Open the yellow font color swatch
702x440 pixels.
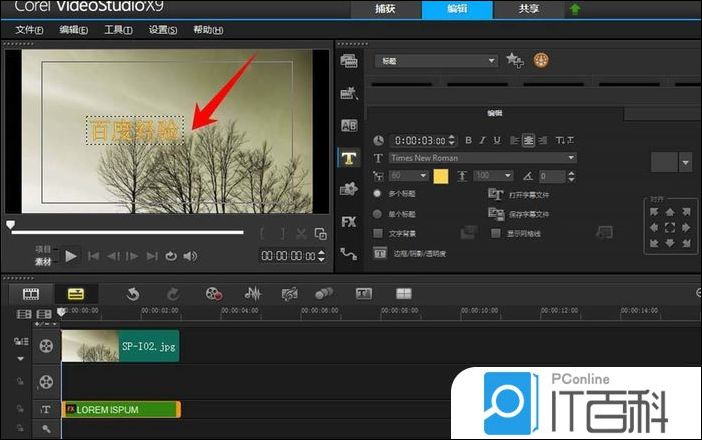(x=440, y=176)
